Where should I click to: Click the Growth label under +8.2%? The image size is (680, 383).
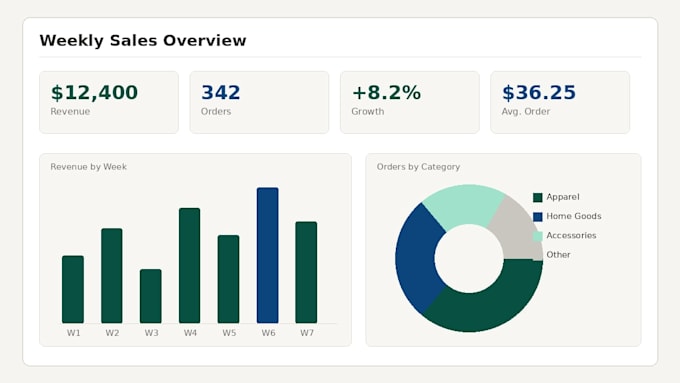[368, 111]
